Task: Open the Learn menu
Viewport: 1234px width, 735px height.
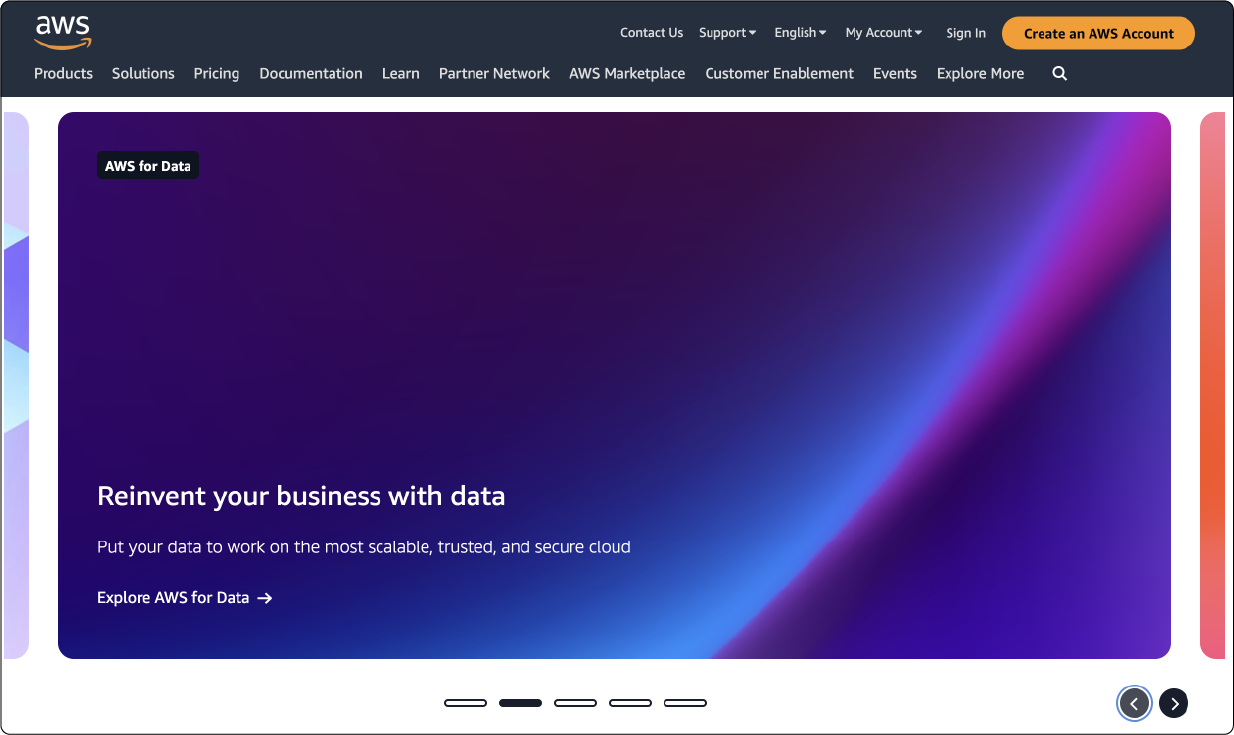Action: 401,73
